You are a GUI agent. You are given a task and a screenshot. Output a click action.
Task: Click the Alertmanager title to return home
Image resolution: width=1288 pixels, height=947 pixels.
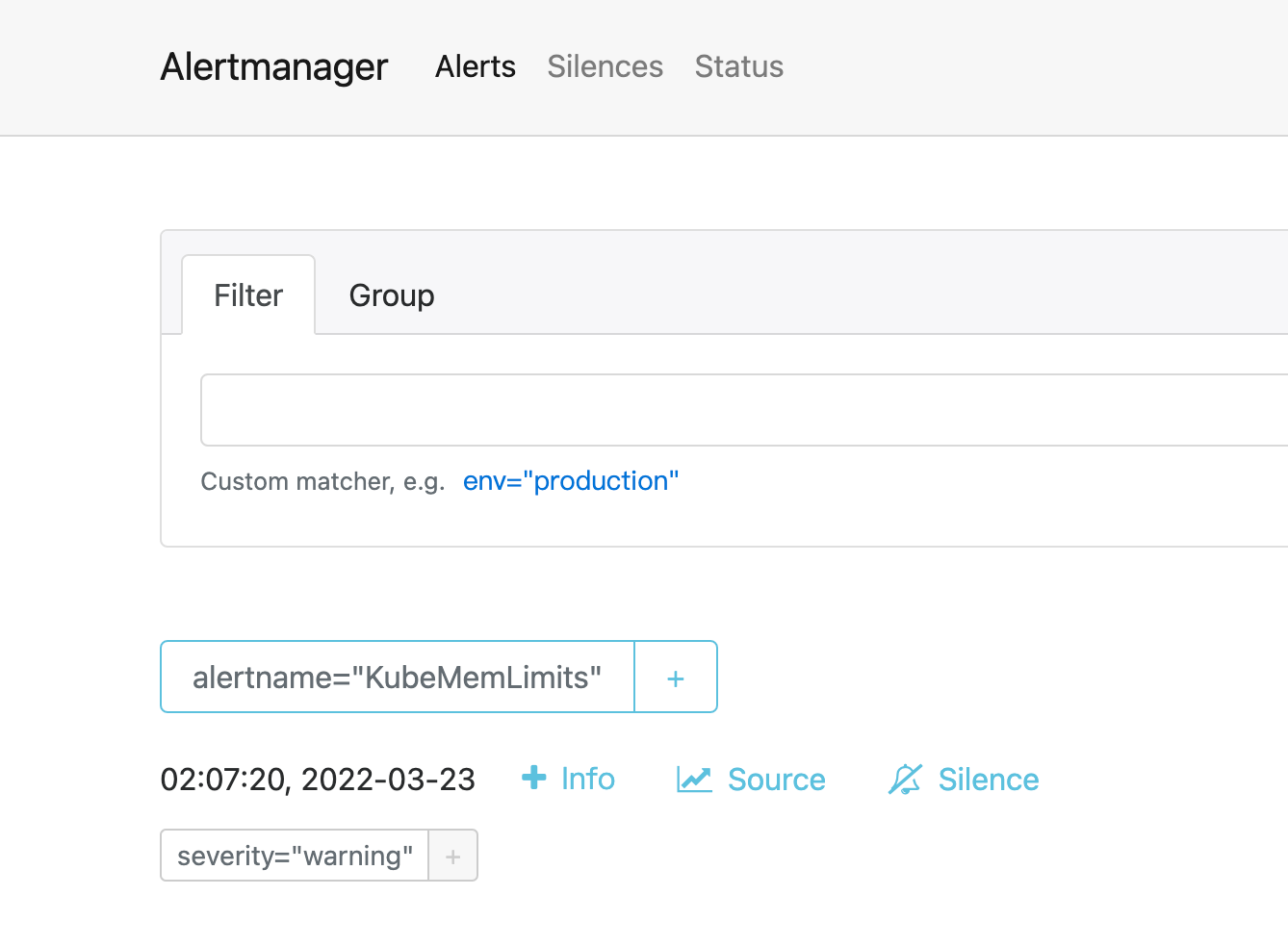(273, 66)
